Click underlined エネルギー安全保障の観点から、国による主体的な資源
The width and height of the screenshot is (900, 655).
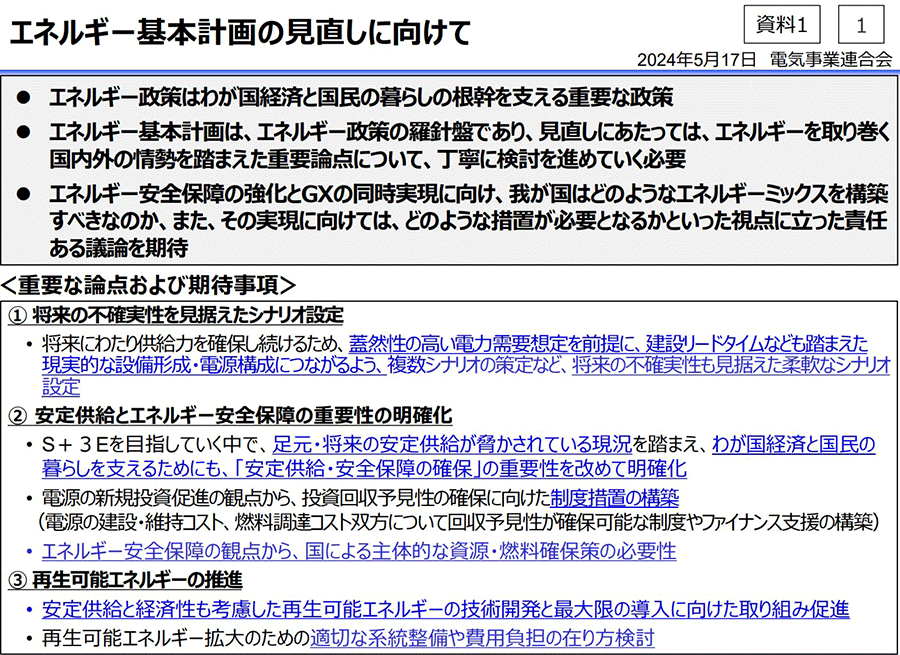[359, 551]
